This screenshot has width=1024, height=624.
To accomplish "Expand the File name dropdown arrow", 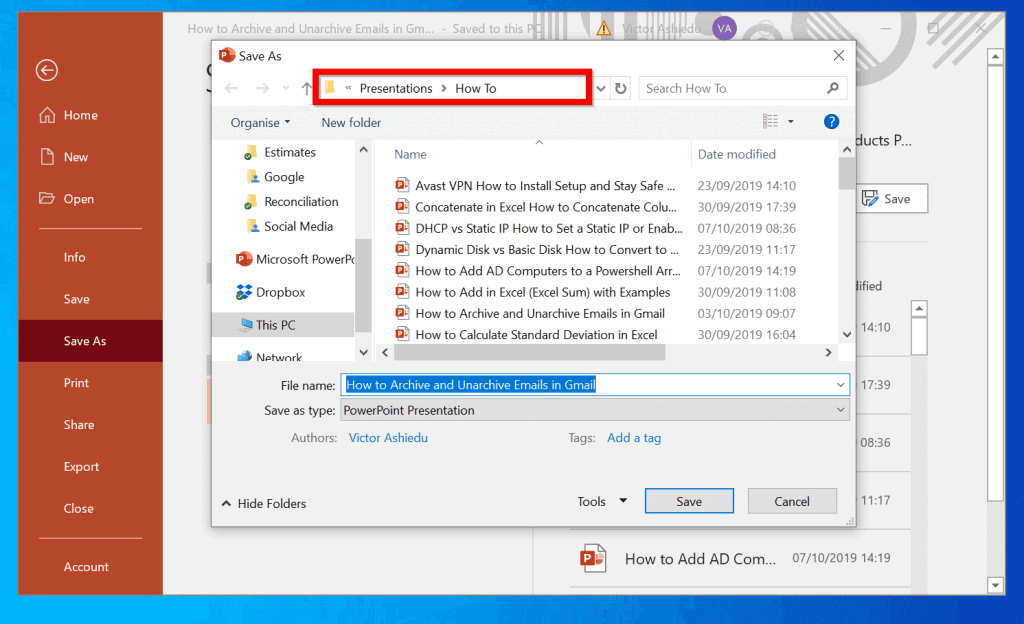I will point(840,384).
